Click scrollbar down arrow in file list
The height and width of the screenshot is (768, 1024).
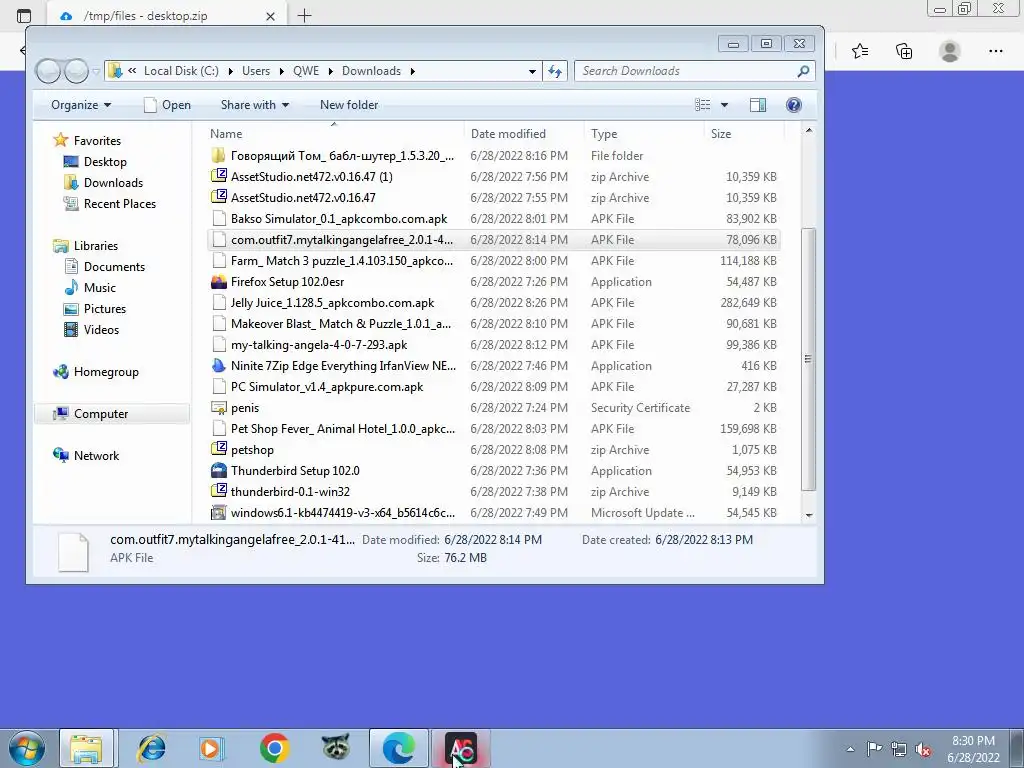(x=808, y=515)
